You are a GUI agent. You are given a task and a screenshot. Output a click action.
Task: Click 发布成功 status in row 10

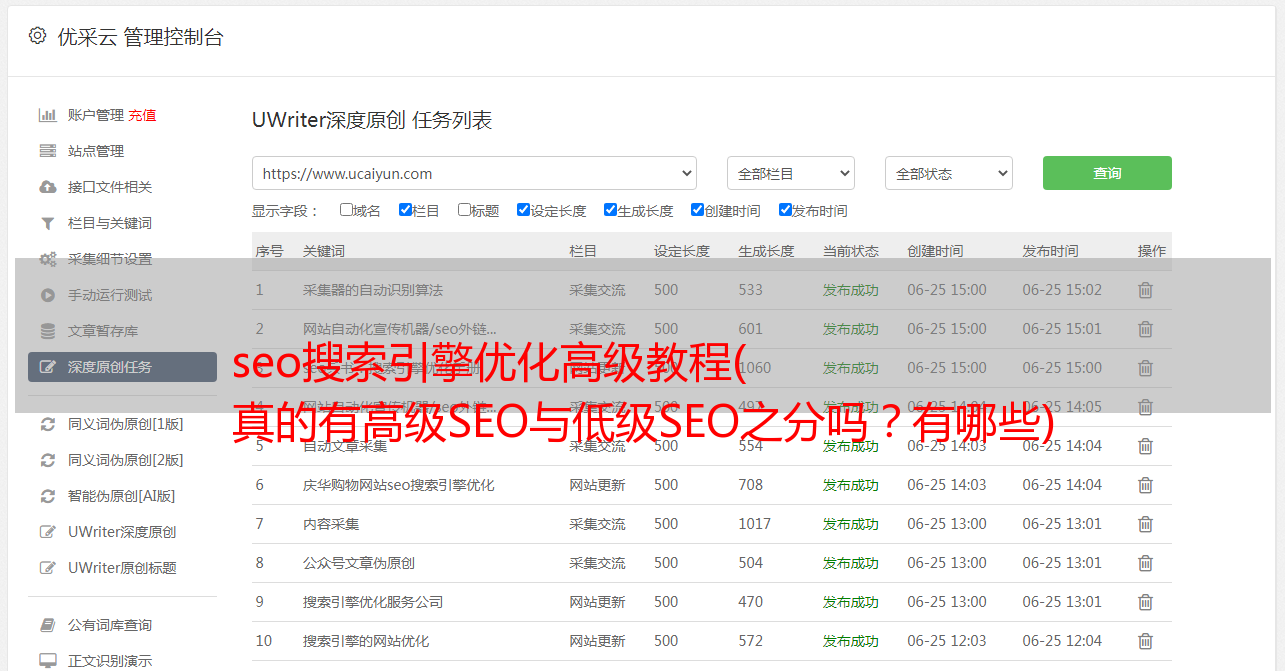click(x=851, y=641)
